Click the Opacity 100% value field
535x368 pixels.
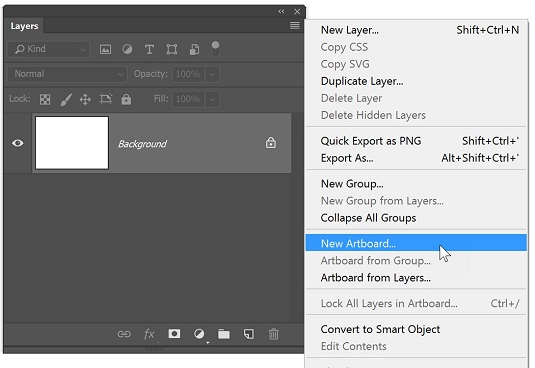pos(188,74)
